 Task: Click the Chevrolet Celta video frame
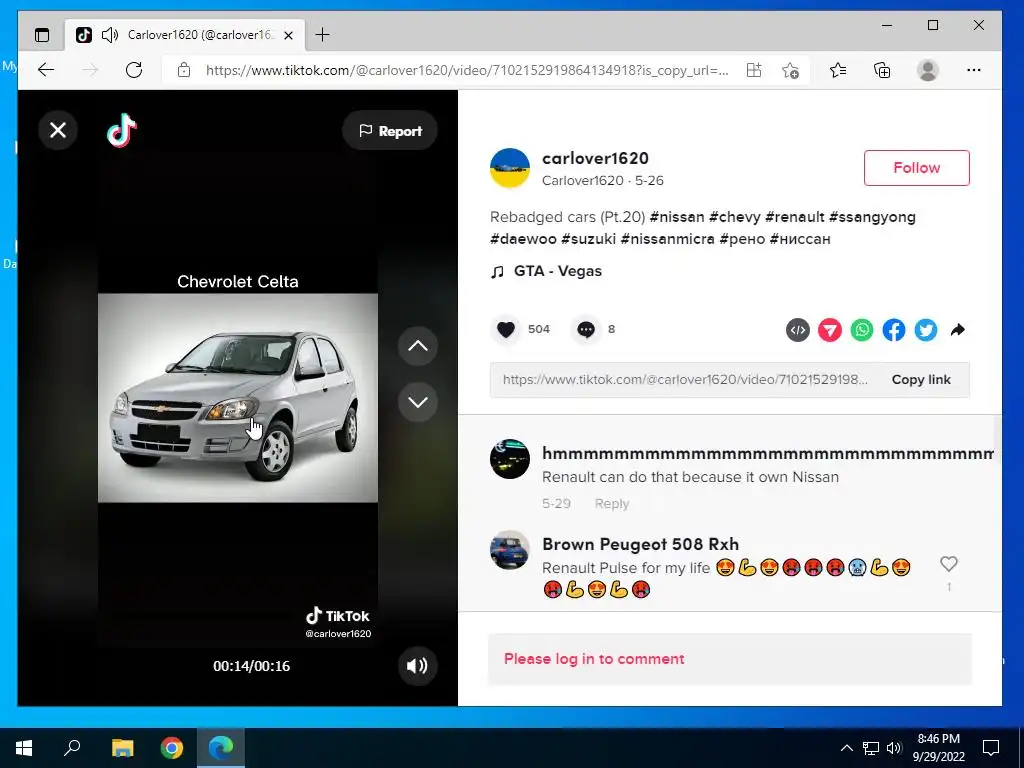click(238, 398)
